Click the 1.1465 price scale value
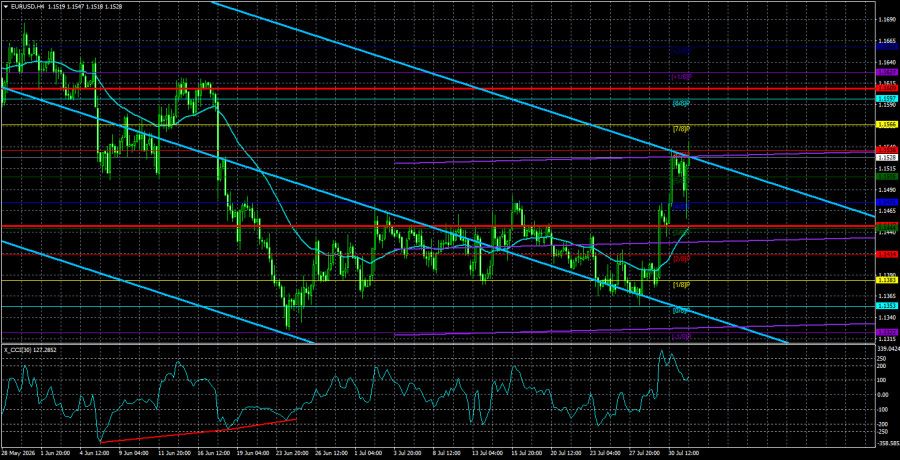 click(x=887, y=211)
